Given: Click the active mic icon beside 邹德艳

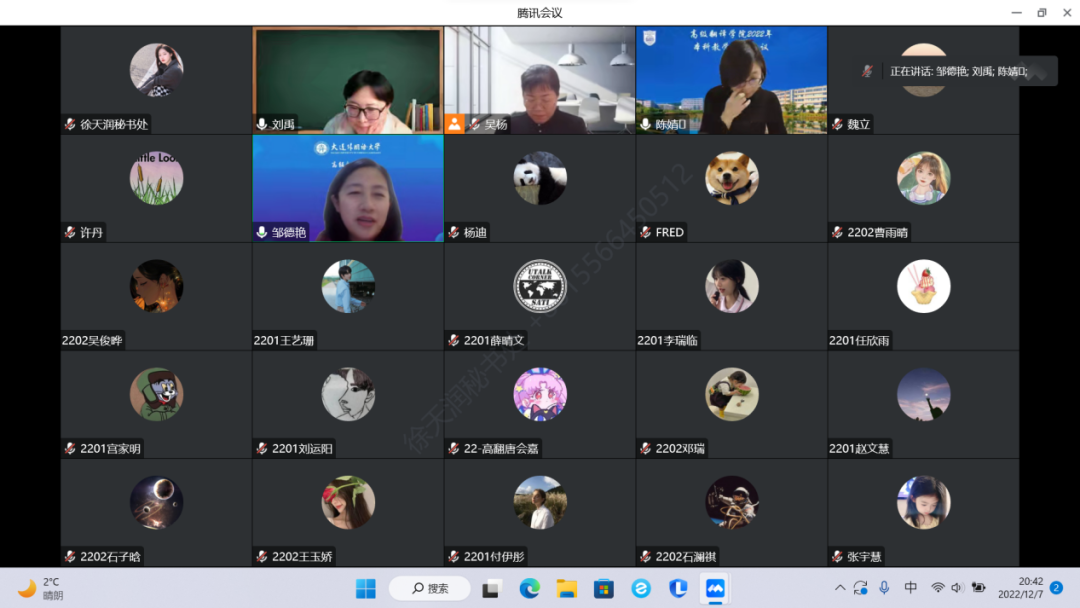Looking at the screenshot, I should click(x=262, y=232).
